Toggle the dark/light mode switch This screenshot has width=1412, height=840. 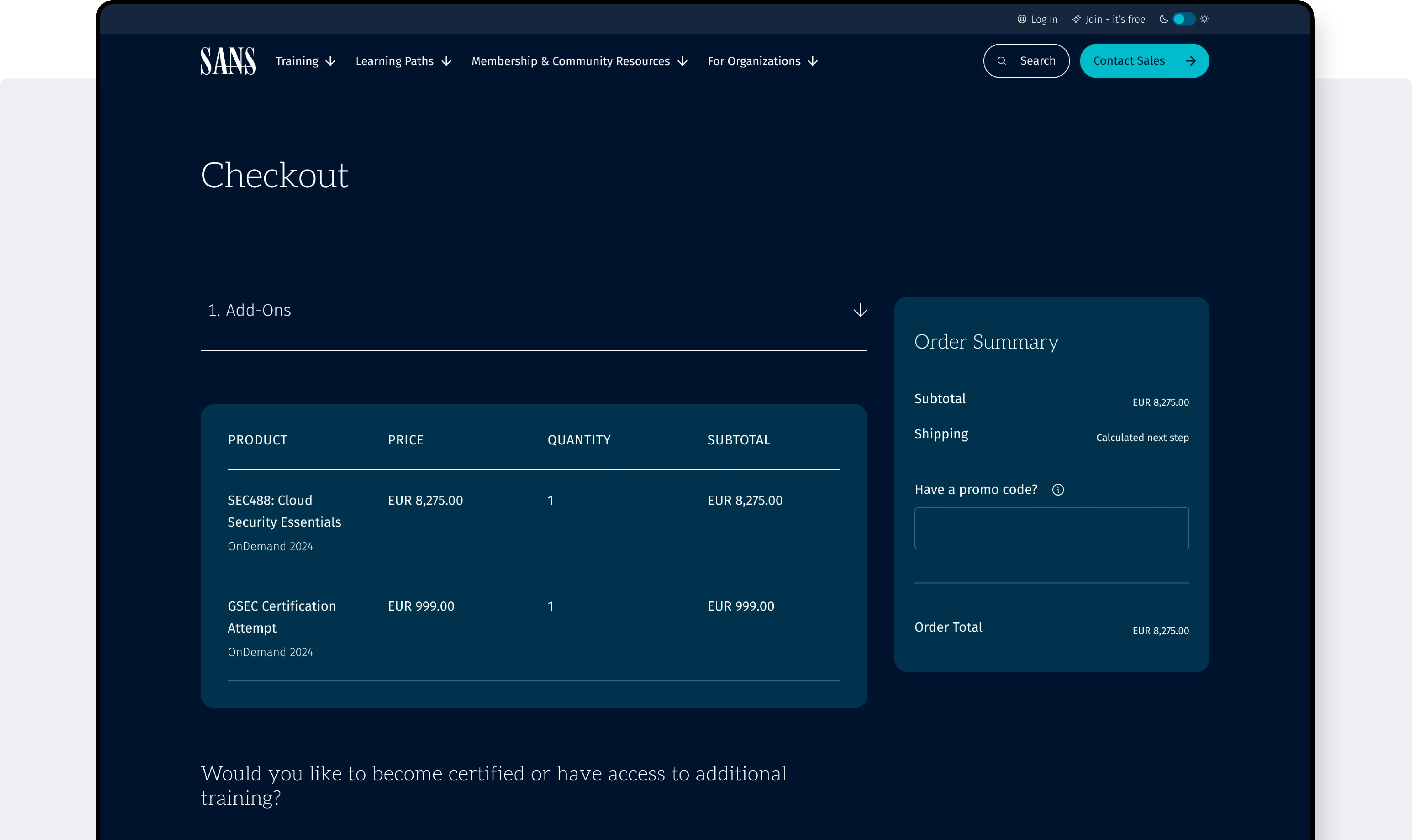click(1184, 19)
